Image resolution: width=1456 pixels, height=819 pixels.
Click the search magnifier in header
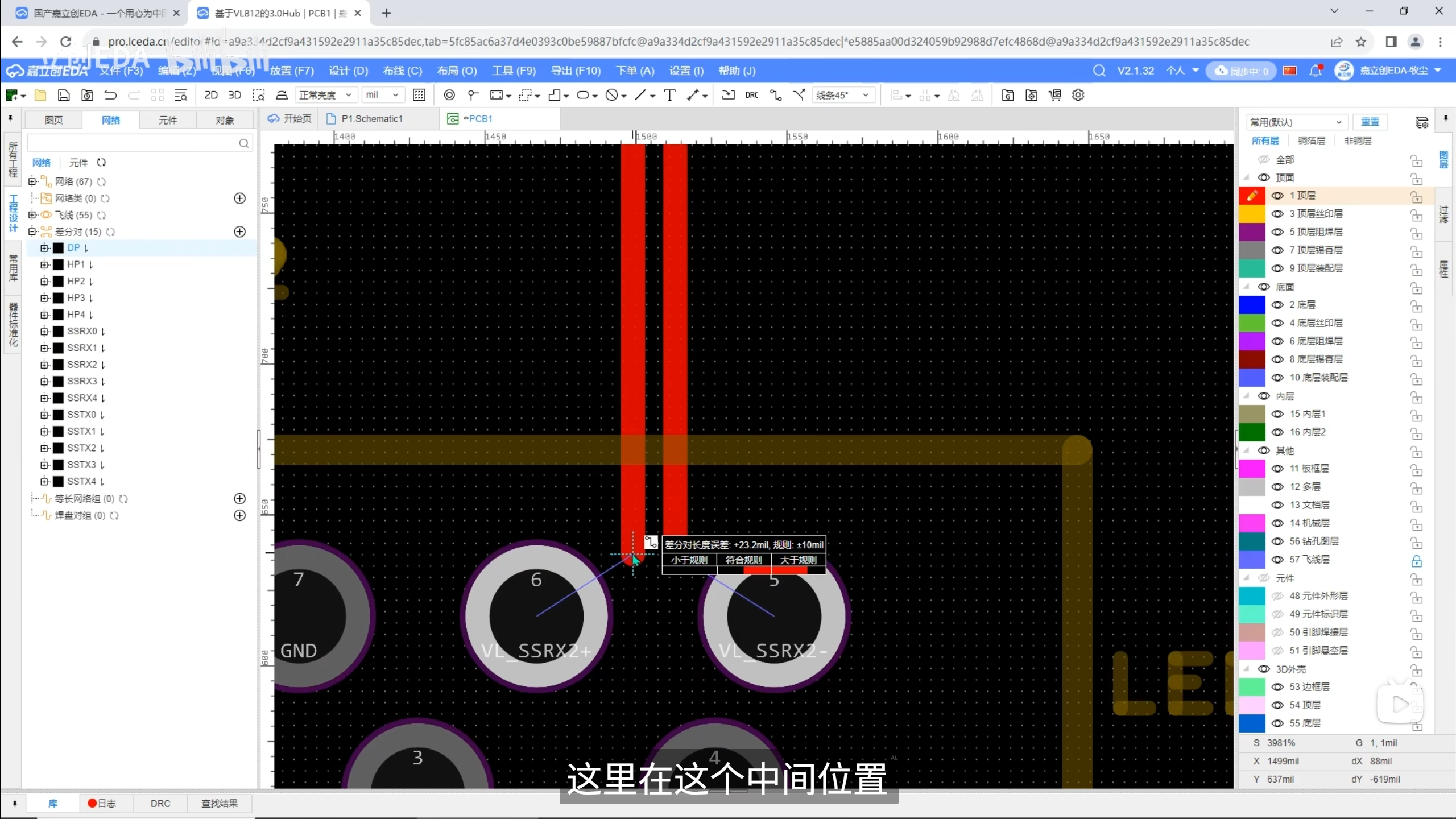(1099, 71)
